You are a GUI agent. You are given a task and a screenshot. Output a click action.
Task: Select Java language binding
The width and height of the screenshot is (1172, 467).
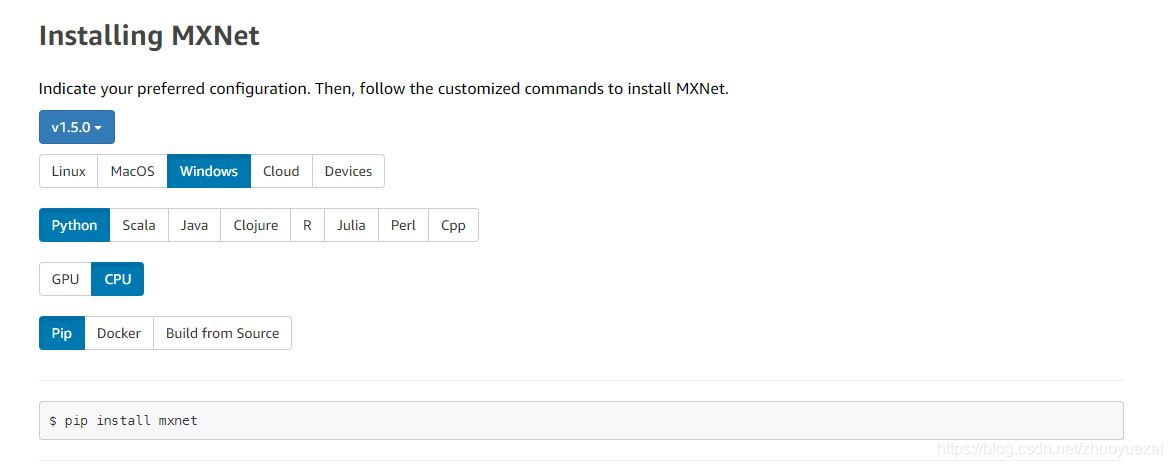tap(194, 225)
